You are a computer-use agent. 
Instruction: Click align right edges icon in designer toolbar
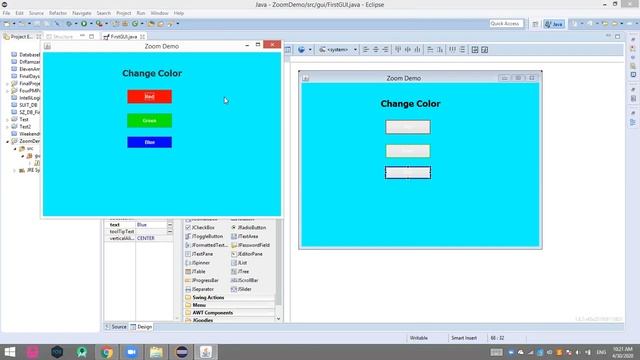(385, 49)
